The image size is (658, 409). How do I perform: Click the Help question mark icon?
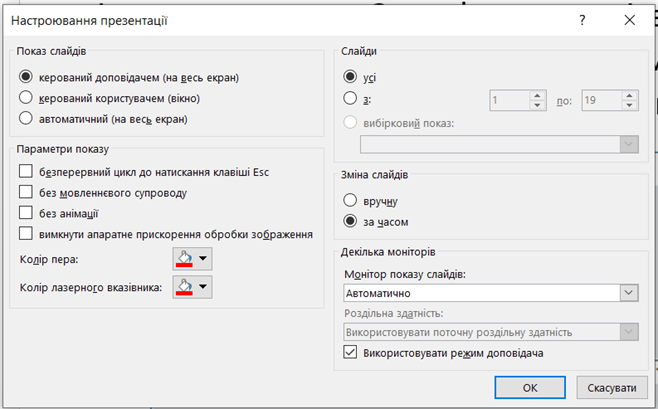[x=582, y=19]
